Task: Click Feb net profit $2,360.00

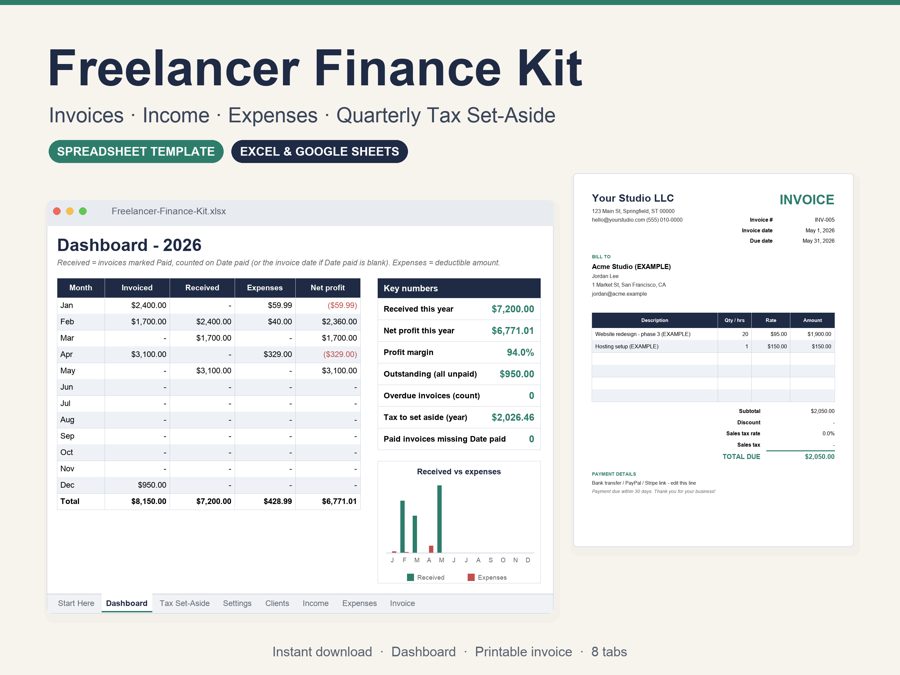Action: (339, 321)
